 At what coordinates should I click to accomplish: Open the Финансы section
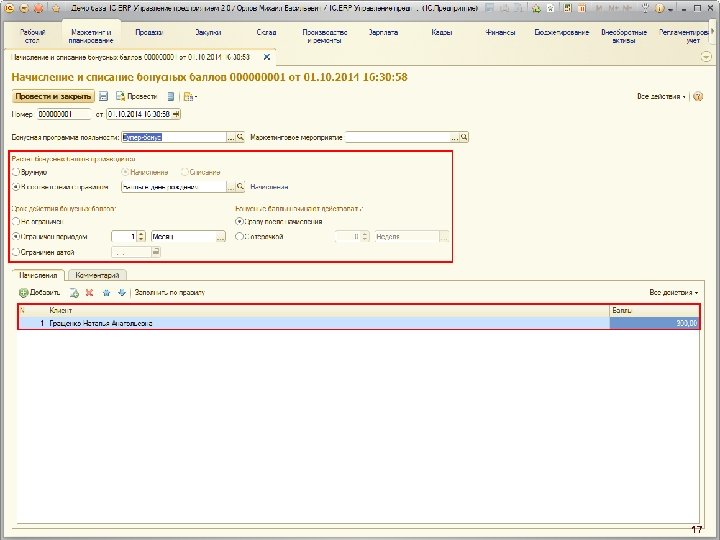(x=500, y=33)
